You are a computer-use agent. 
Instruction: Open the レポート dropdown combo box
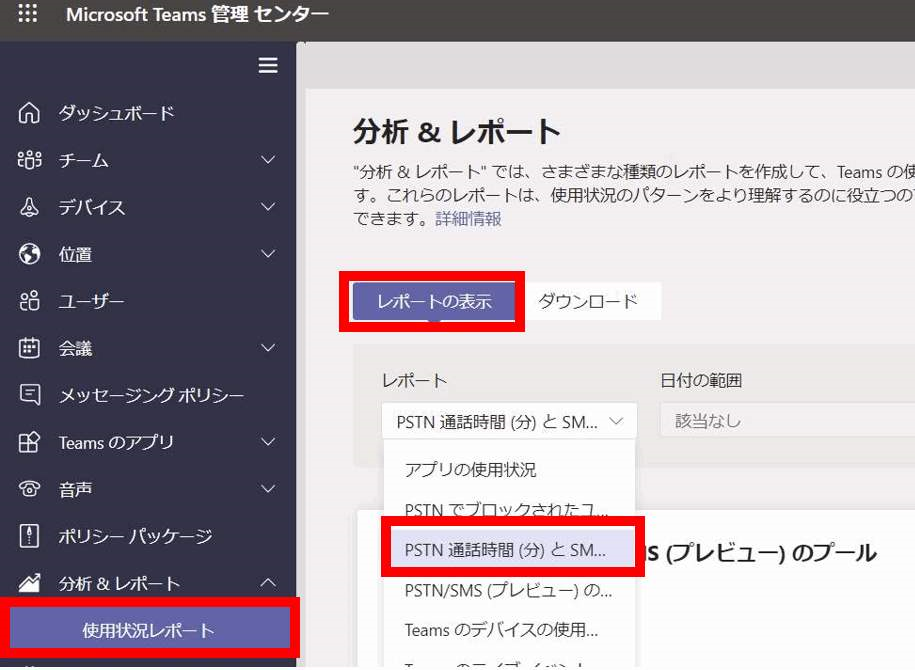click(509, 421)
